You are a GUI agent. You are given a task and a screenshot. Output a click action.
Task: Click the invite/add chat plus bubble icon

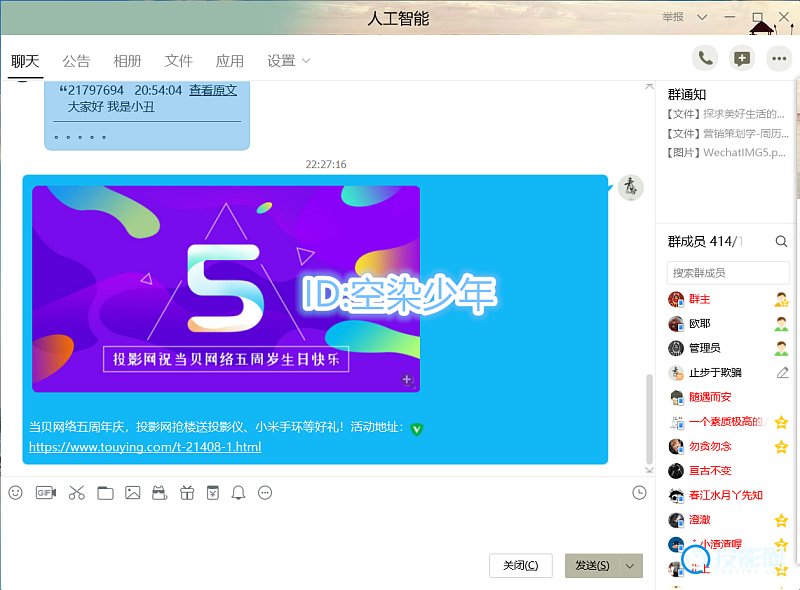742,59
